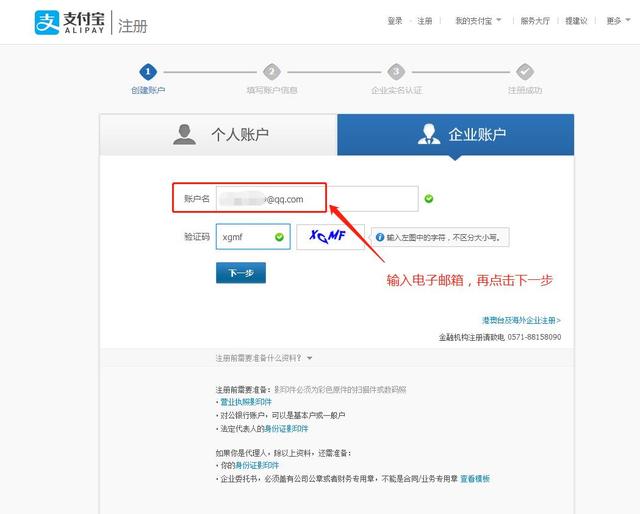This screenshot has width=640, height=514.
Task: Click the phone number 0571-88158090 text
Action: [534, 337]
